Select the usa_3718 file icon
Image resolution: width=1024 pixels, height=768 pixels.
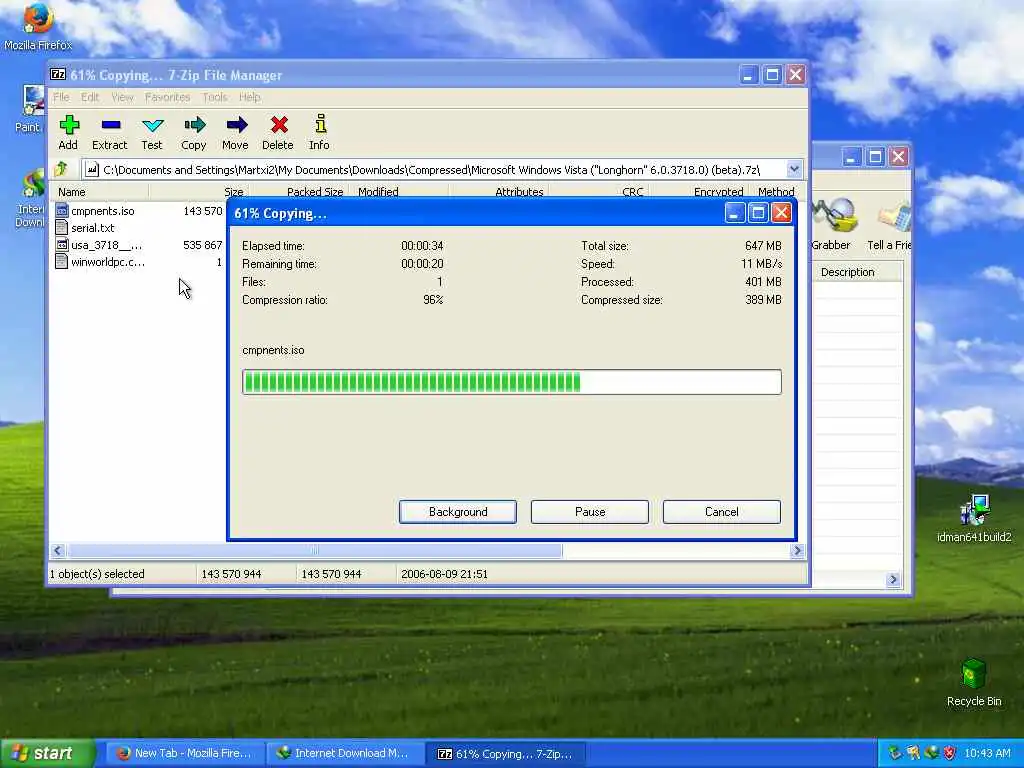click(62, 244)
